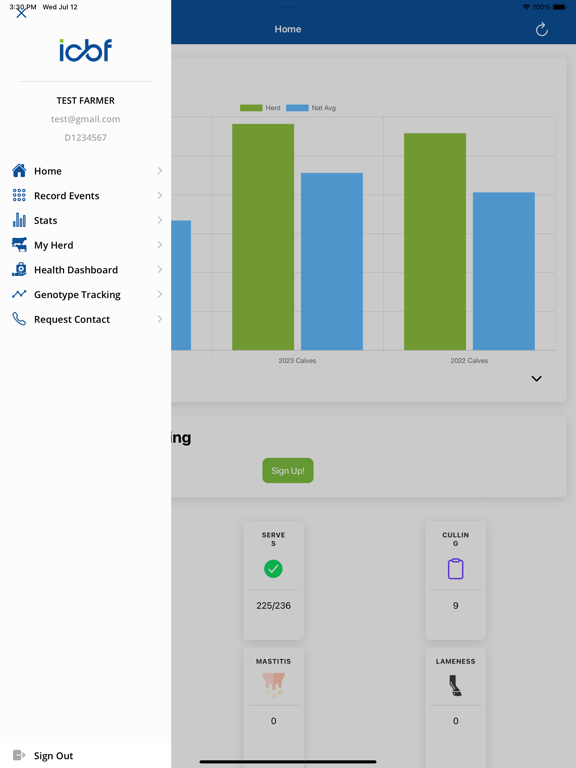Tap 2022 Calves green Herd bar

(435, 241)
